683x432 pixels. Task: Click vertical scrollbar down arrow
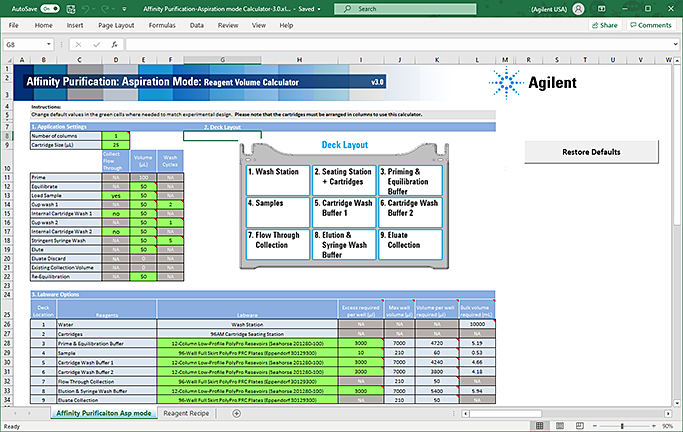point(677,403)
